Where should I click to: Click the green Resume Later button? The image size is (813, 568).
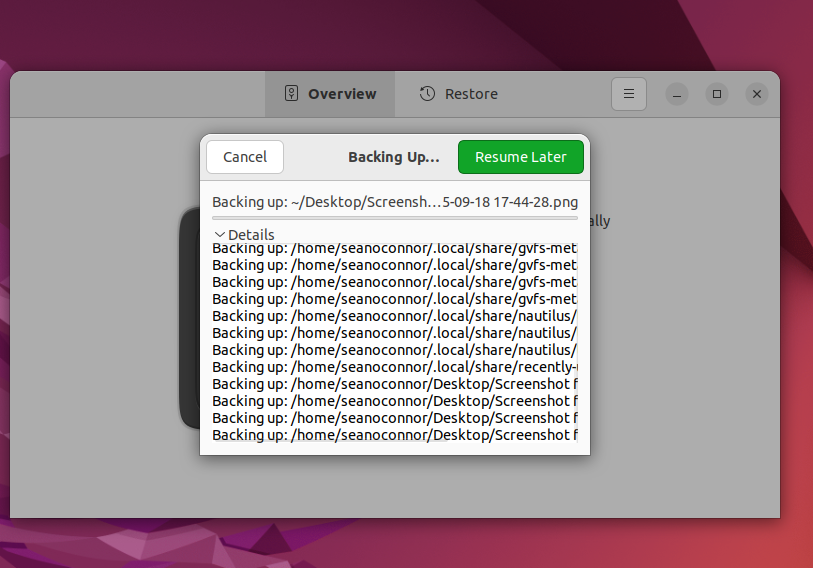pyautogui.click(x=521, y=157)
